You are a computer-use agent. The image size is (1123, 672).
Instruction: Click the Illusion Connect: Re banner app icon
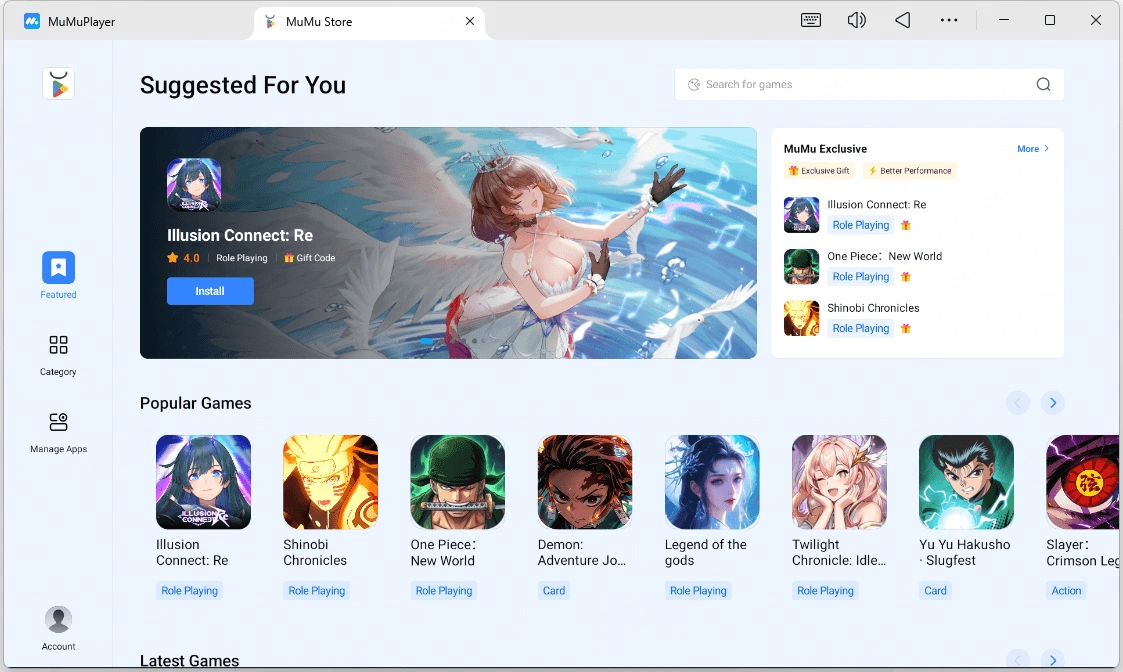coord(194,185)
